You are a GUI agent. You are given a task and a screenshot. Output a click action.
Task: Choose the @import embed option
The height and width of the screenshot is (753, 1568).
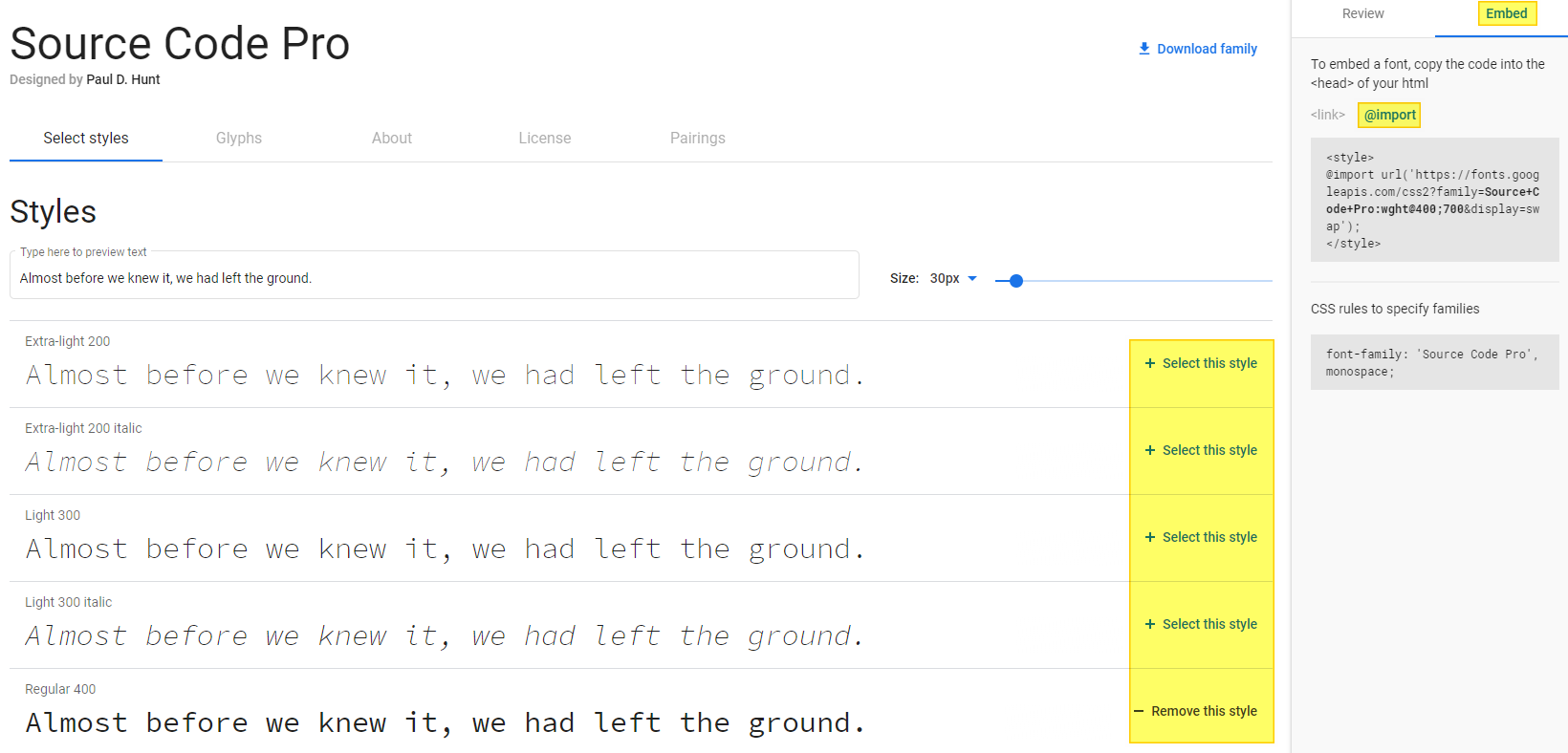point(1389,115)
